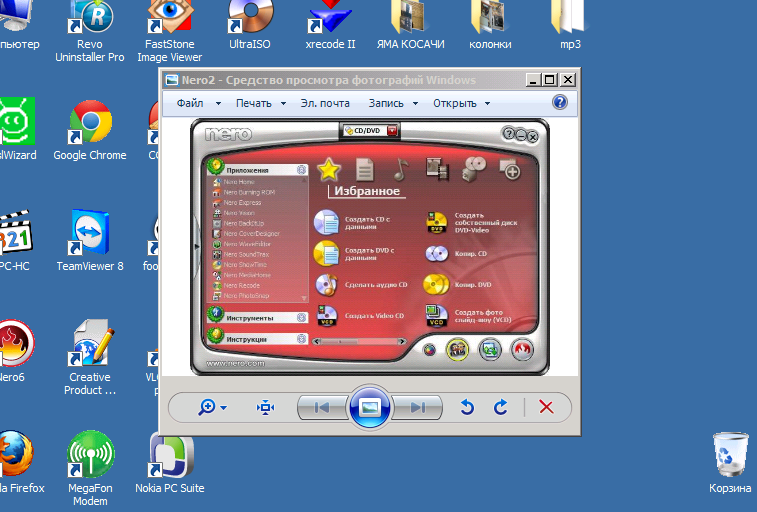Expand the Запись menu

[x=393, y=103]
